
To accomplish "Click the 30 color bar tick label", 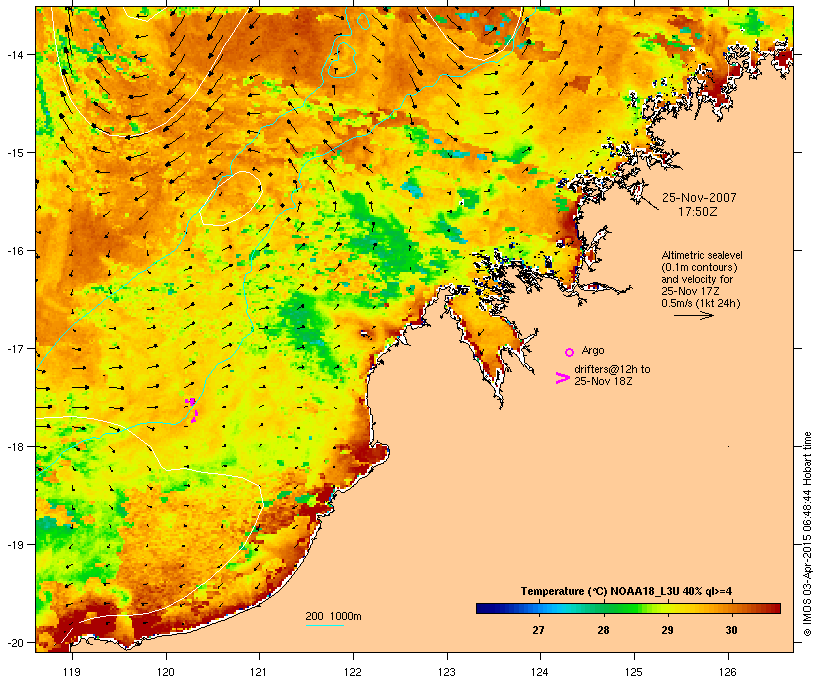I will point(731,630).
